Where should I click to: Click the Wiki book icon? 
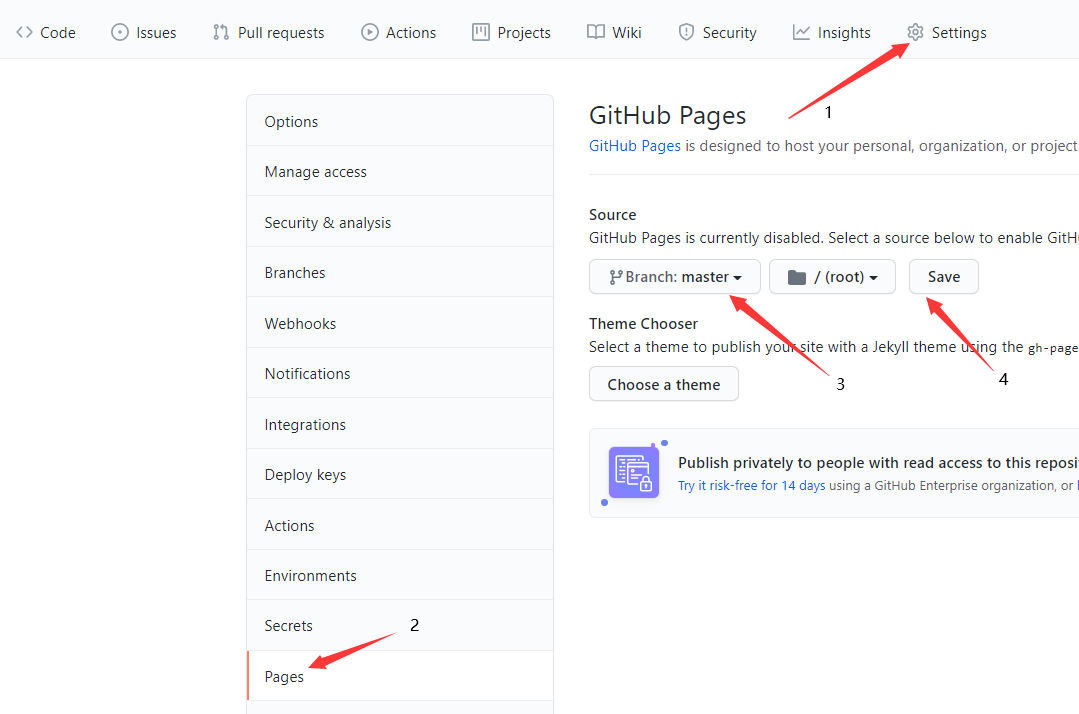596,32
